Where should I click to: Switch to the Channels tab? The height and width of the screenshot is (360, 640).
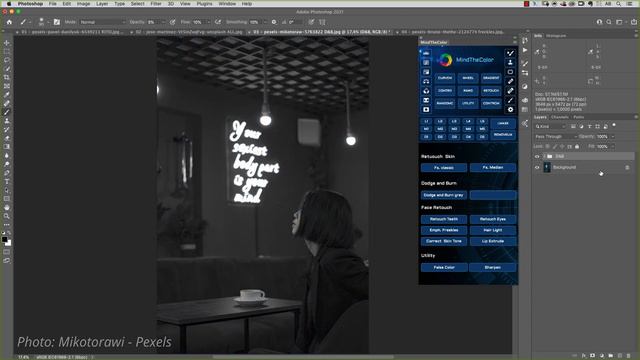(x=560, y=117)
